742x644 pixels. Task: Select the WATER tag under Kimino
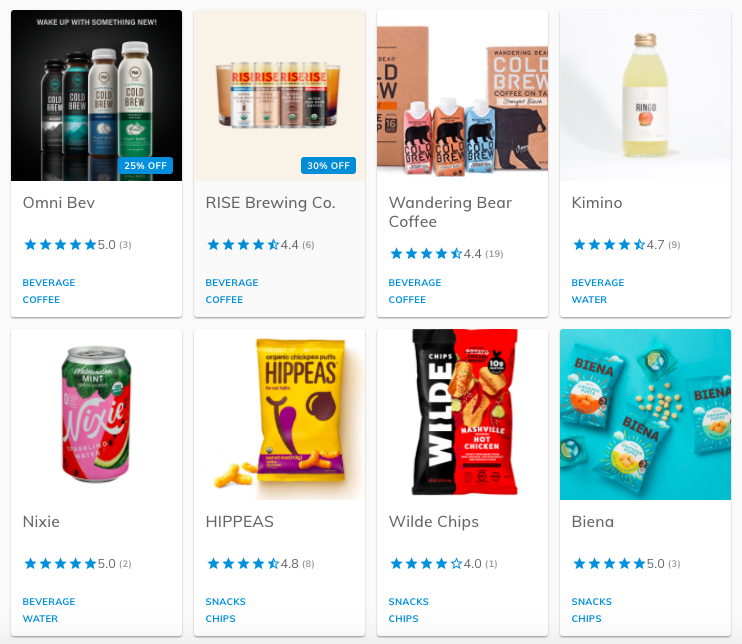pyautogui.click(x=589, y=300)
